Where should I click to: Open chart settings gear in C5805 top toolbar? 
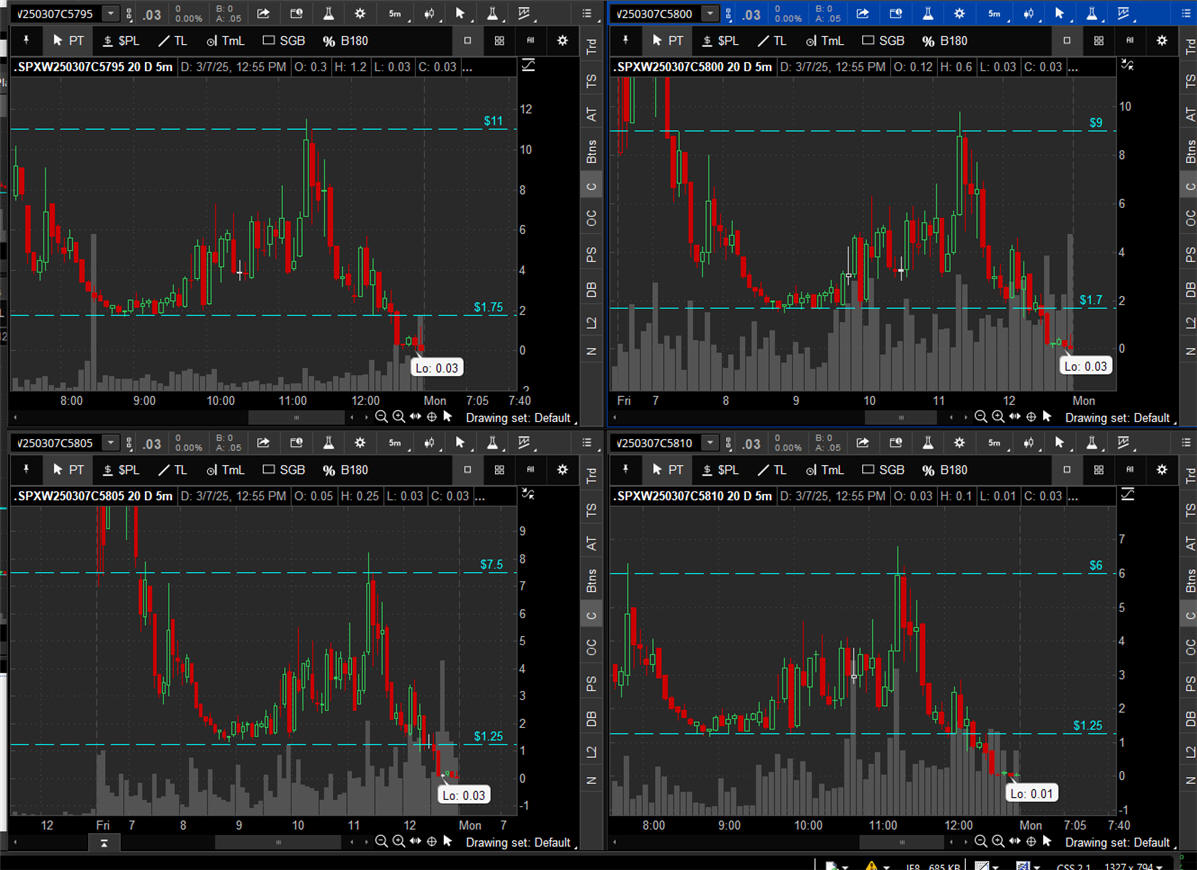click(x=360, y=443)
